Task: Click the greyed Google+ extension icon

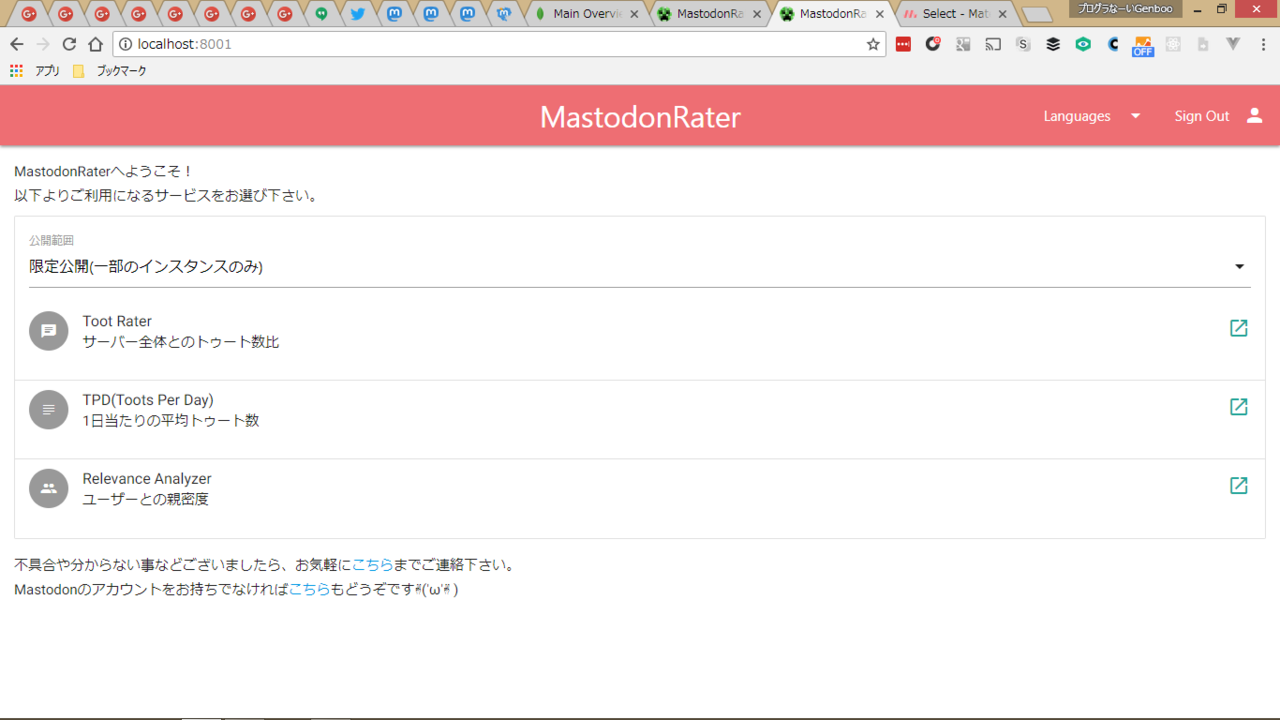Action: [x=963, y=44]
